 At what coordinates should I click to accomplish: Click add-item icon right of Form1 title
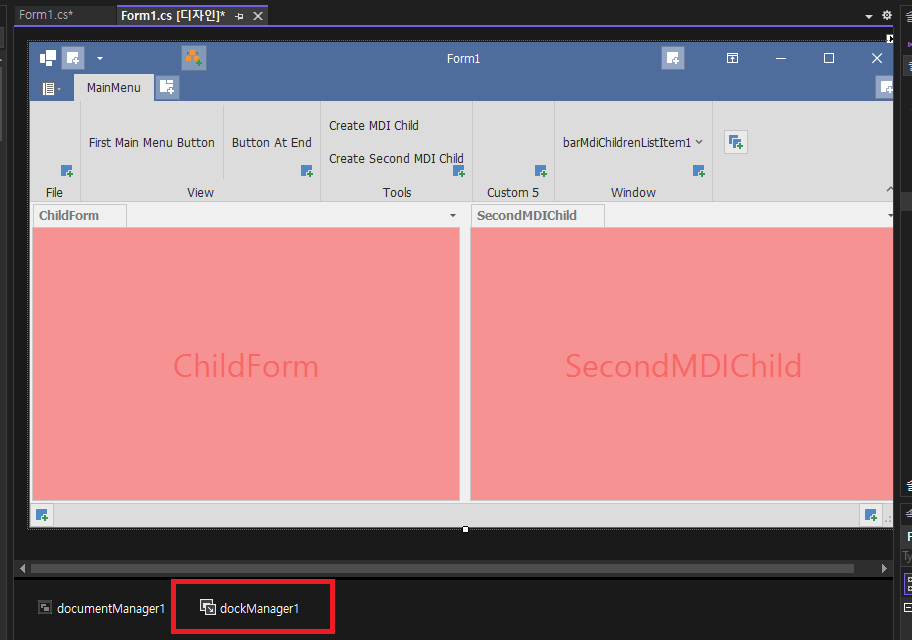pyautogui.click(x=673, y=58)
